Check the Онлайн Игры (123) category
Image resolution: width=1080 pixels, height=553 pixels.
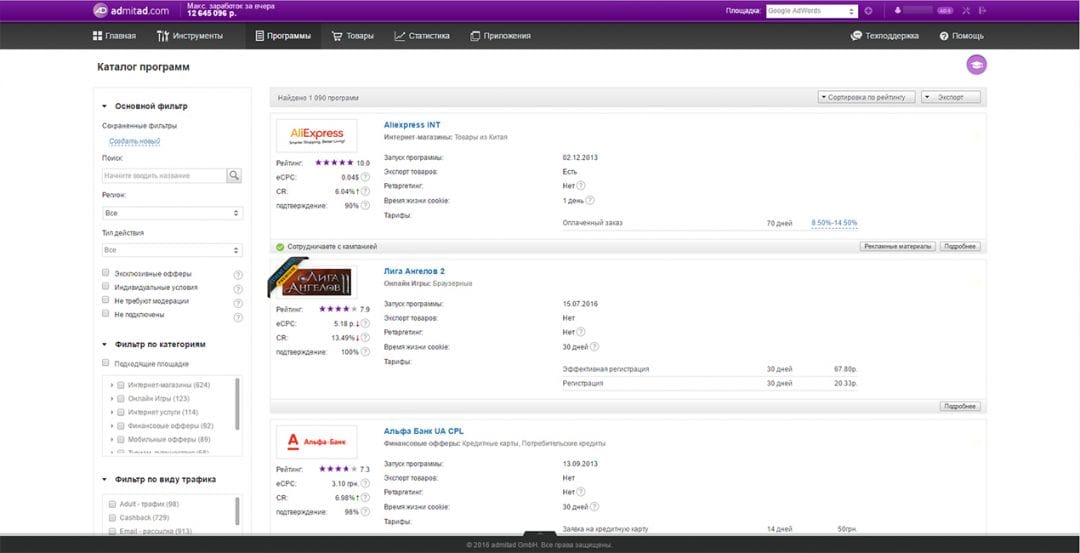(x=121, y=399)
